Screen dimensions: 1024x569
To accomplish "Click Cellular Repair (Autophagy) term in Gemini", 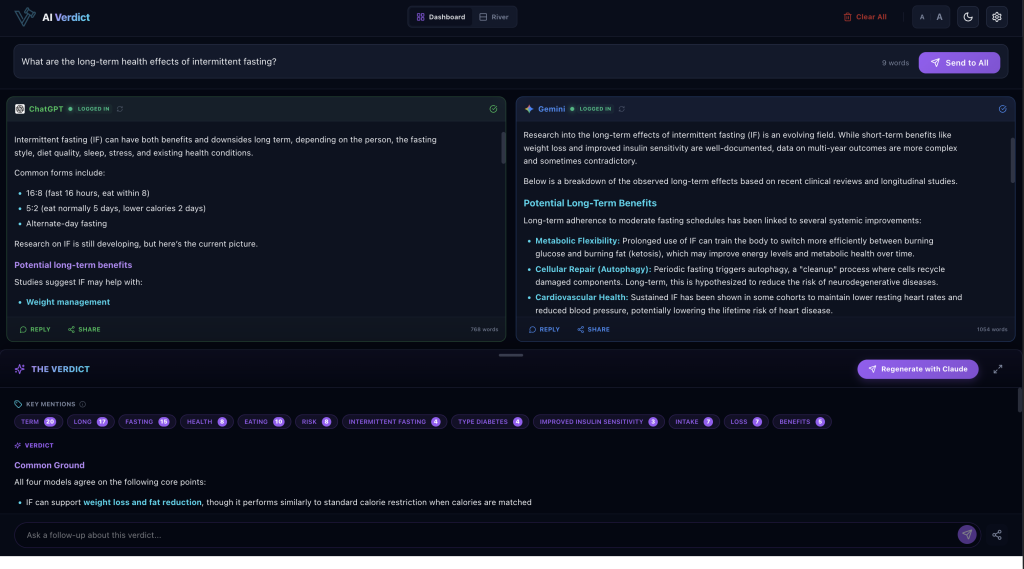I will pyautogui.click(x=593, y=269).
